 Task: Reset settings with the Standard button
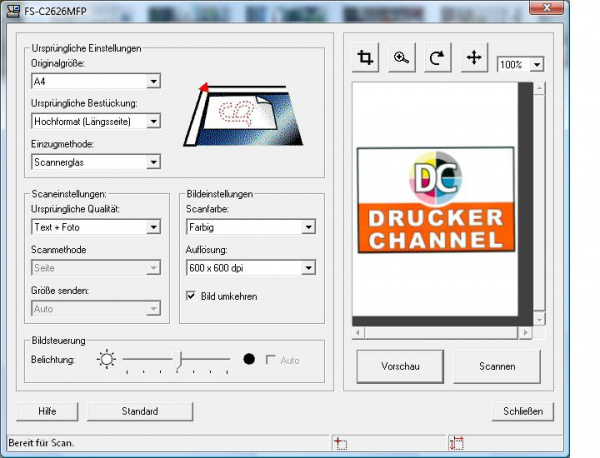coord(140,411)
